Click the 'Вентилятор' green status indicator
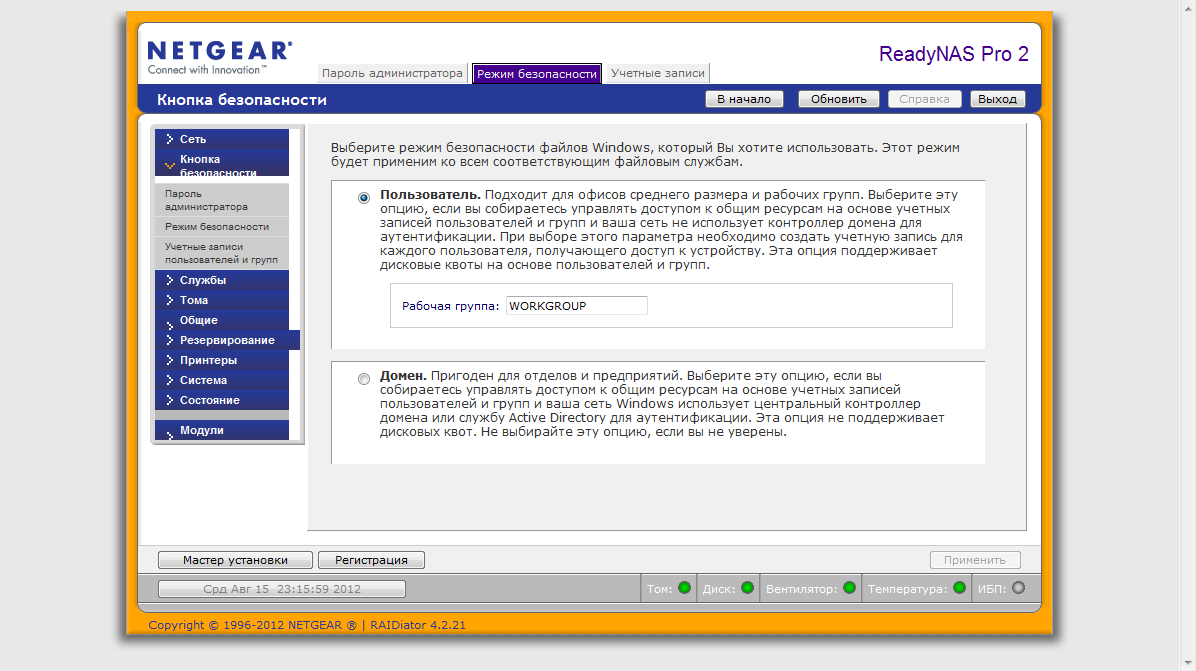This screenshot has height=671, width=1196. [849, 588]
